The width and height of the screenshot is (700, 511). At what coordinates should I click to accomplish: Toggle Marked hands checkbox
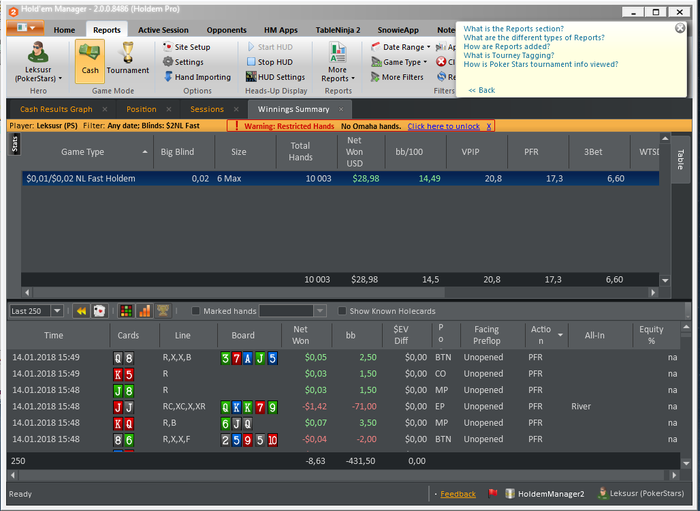[x=196, y=311]
